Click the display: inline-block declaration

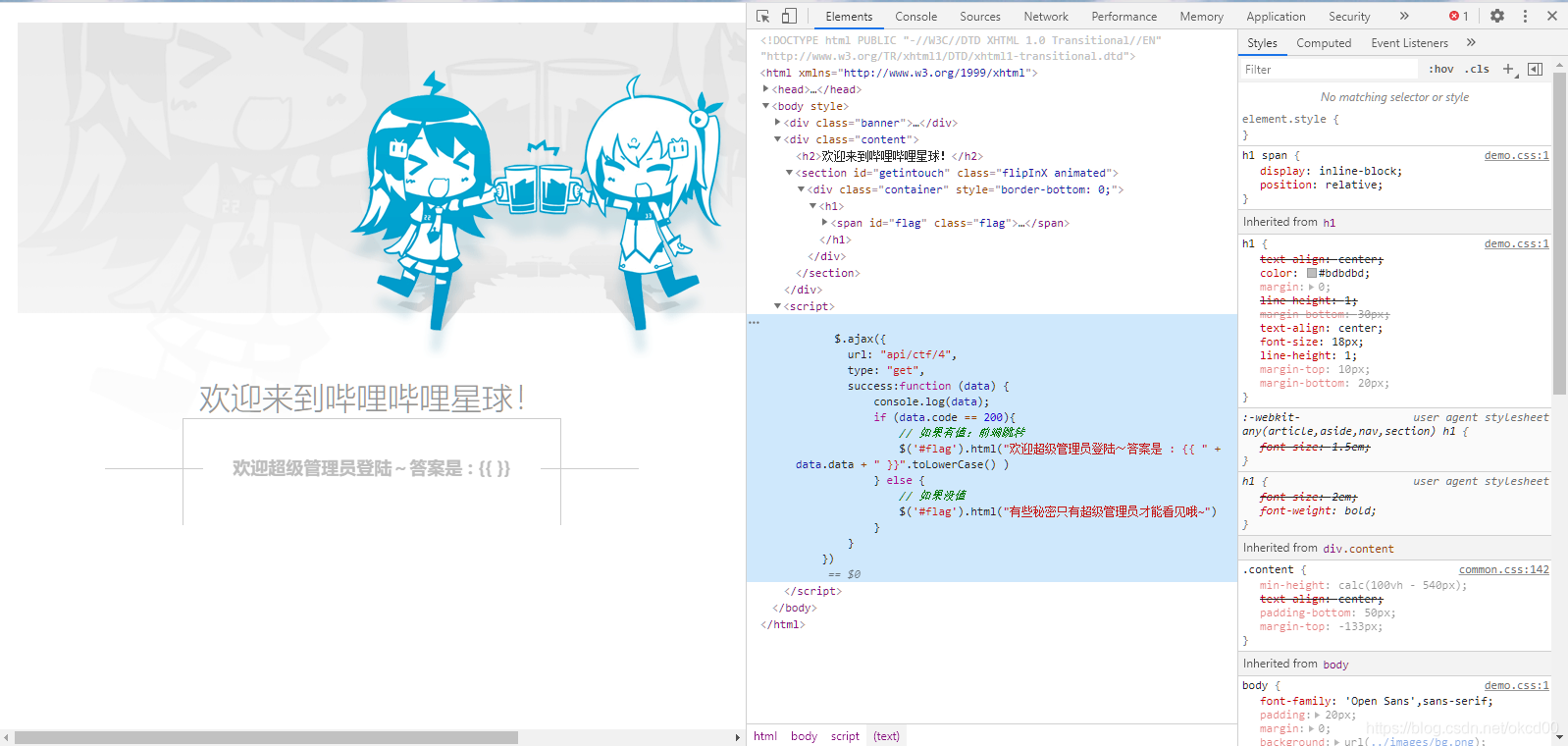tap(1331, 171)
